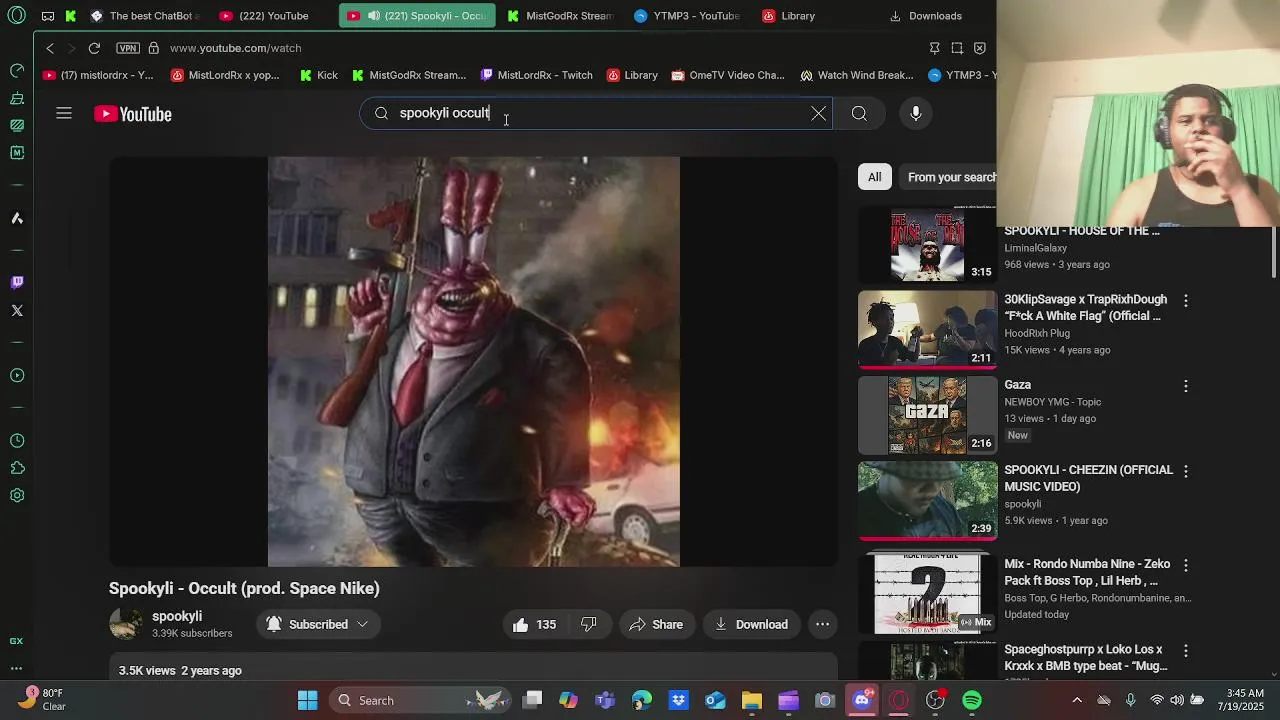Open the OmeTV Video Chat bookmark
Viewport: 1280px width, 720px height.
click(728, 75)
